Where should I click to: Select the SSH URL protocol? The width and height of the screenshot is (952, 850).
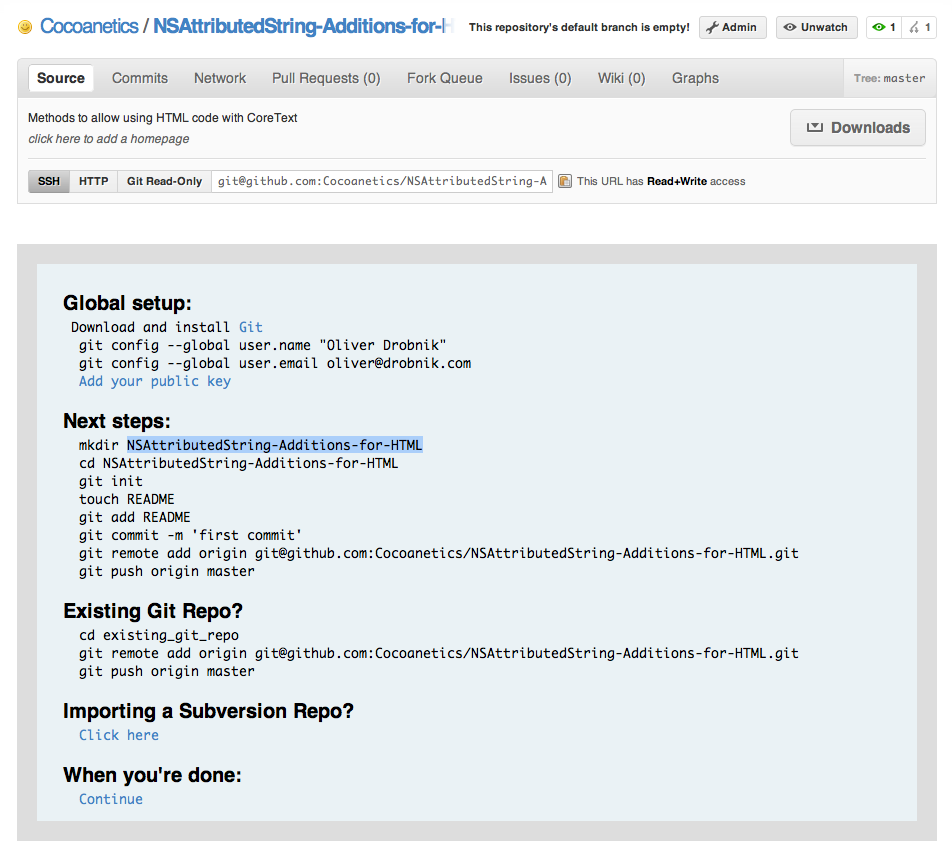coord(49,181)
